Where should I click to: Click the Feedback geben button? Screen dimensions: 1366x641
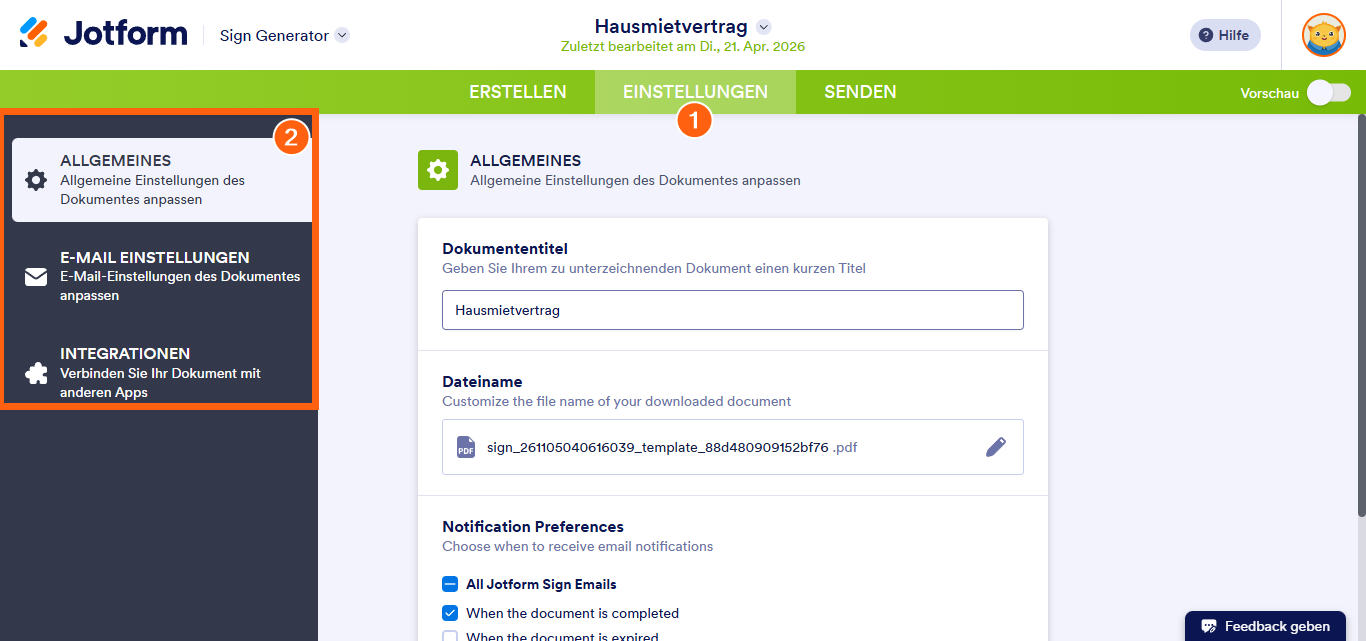(1265, 626)
